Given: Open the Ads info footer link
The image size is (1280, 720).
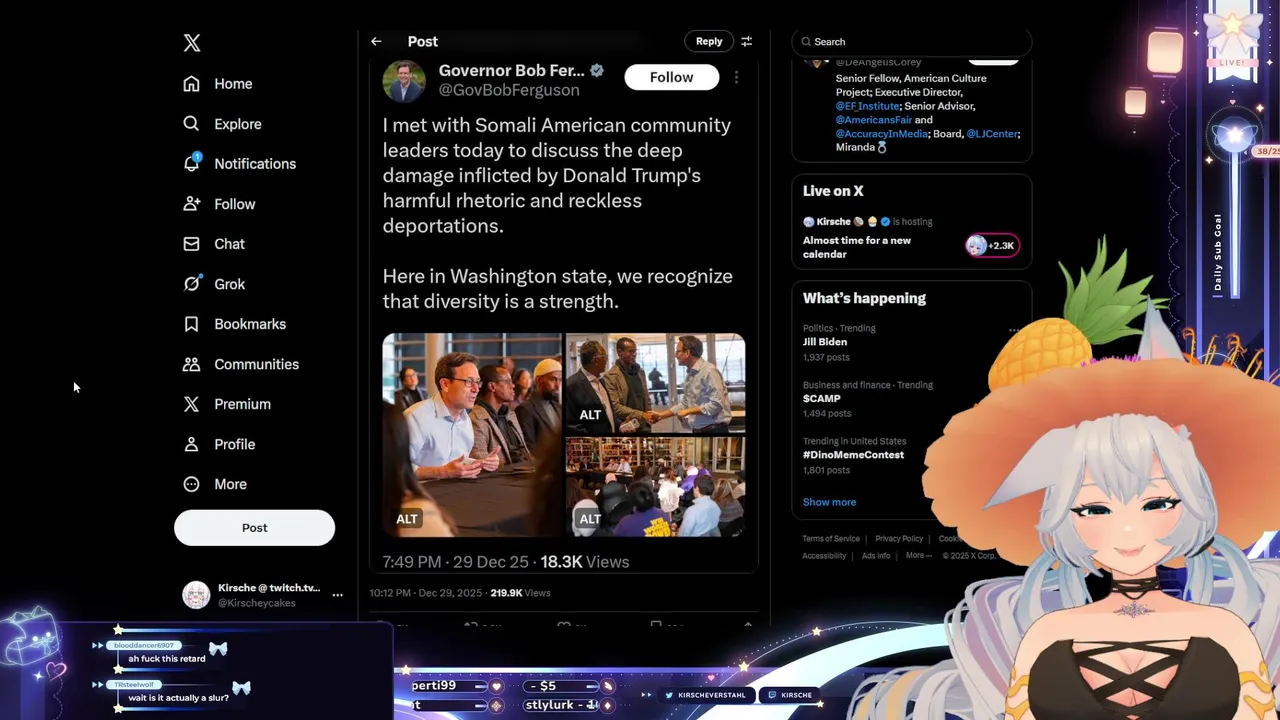Looking at the screenshot, I should [876, 556].
